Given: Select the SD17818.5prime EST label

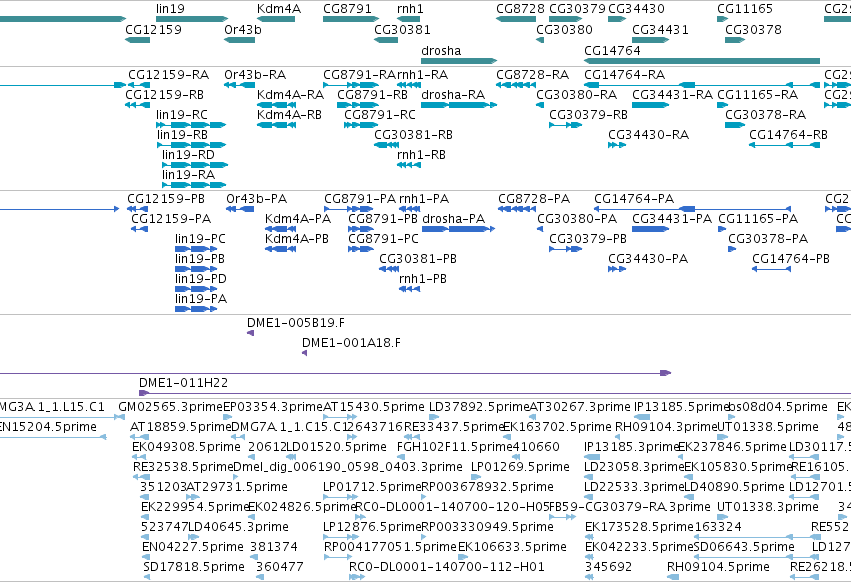Looking at the screenshot, I should coord(194,567).
